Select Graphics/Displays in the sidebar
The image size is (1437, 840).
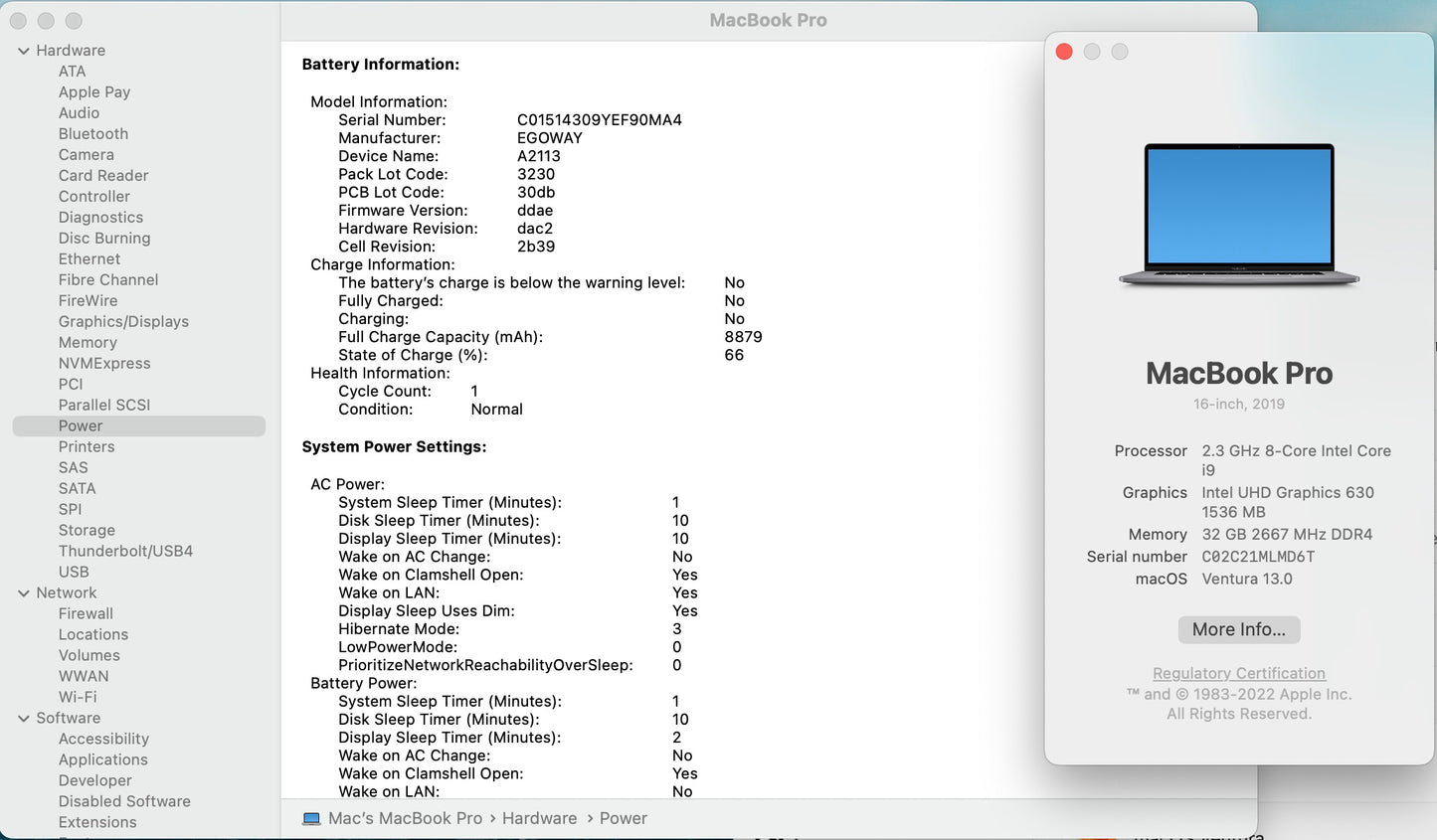coord(123,322)
